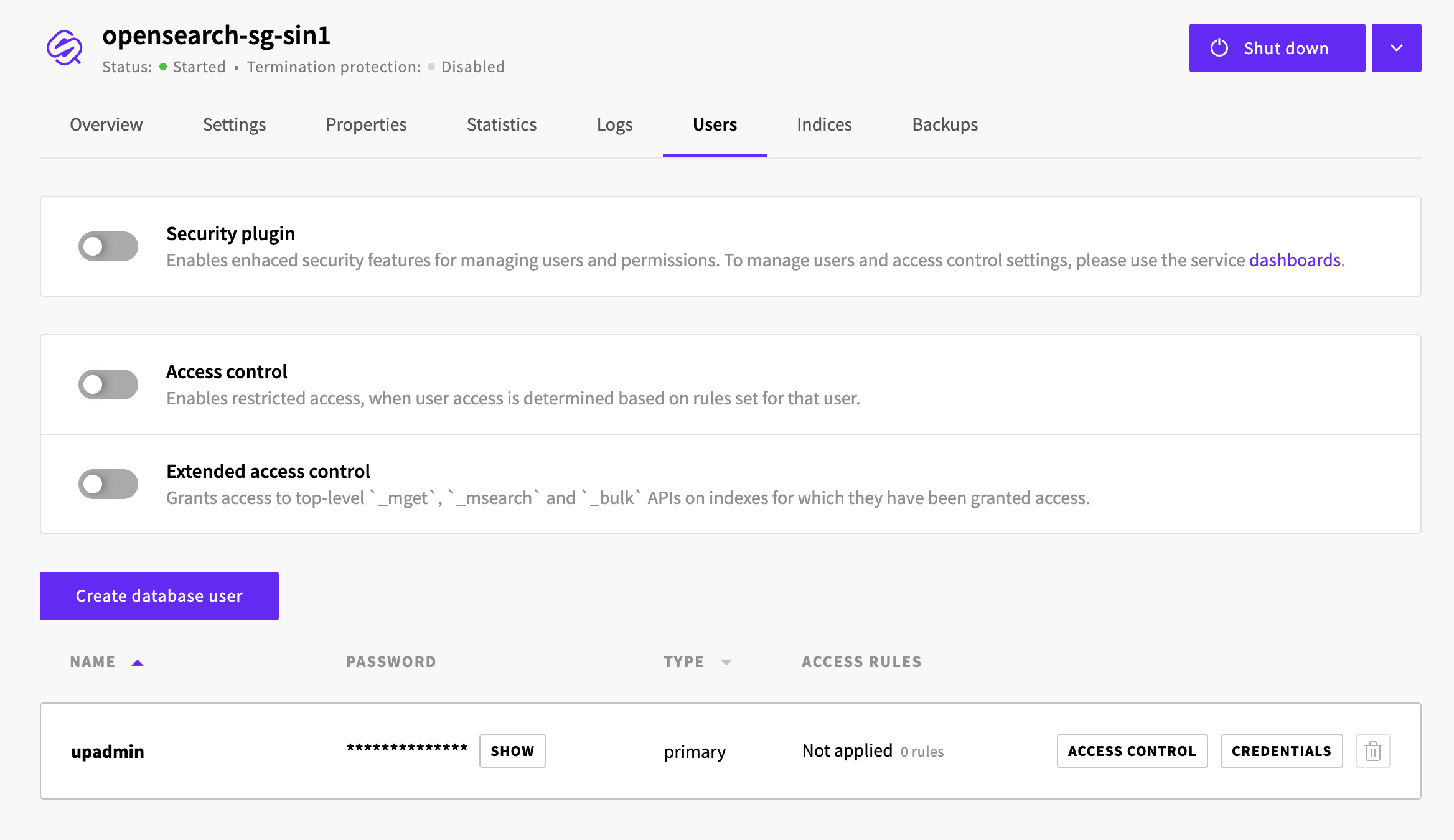Image resolution: width=1454 pixels, height=840 pixels.
Task: Click the 'Security plugin' heading
Action: point(230,234)
